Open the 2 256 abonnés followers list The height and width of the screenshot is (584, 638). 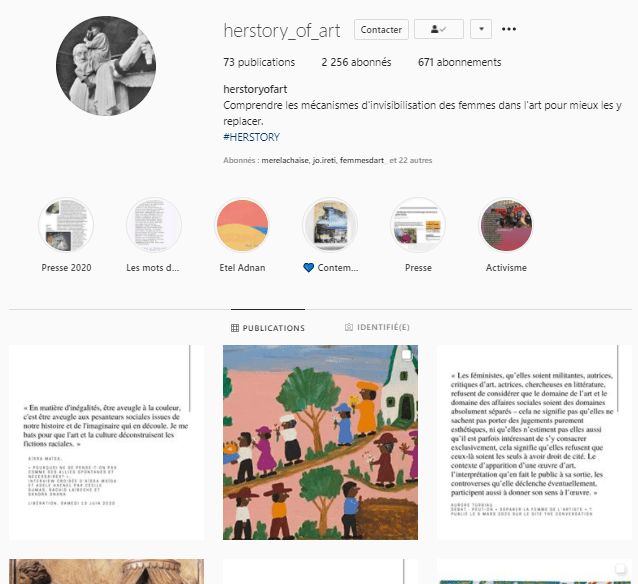click(356, 62)
